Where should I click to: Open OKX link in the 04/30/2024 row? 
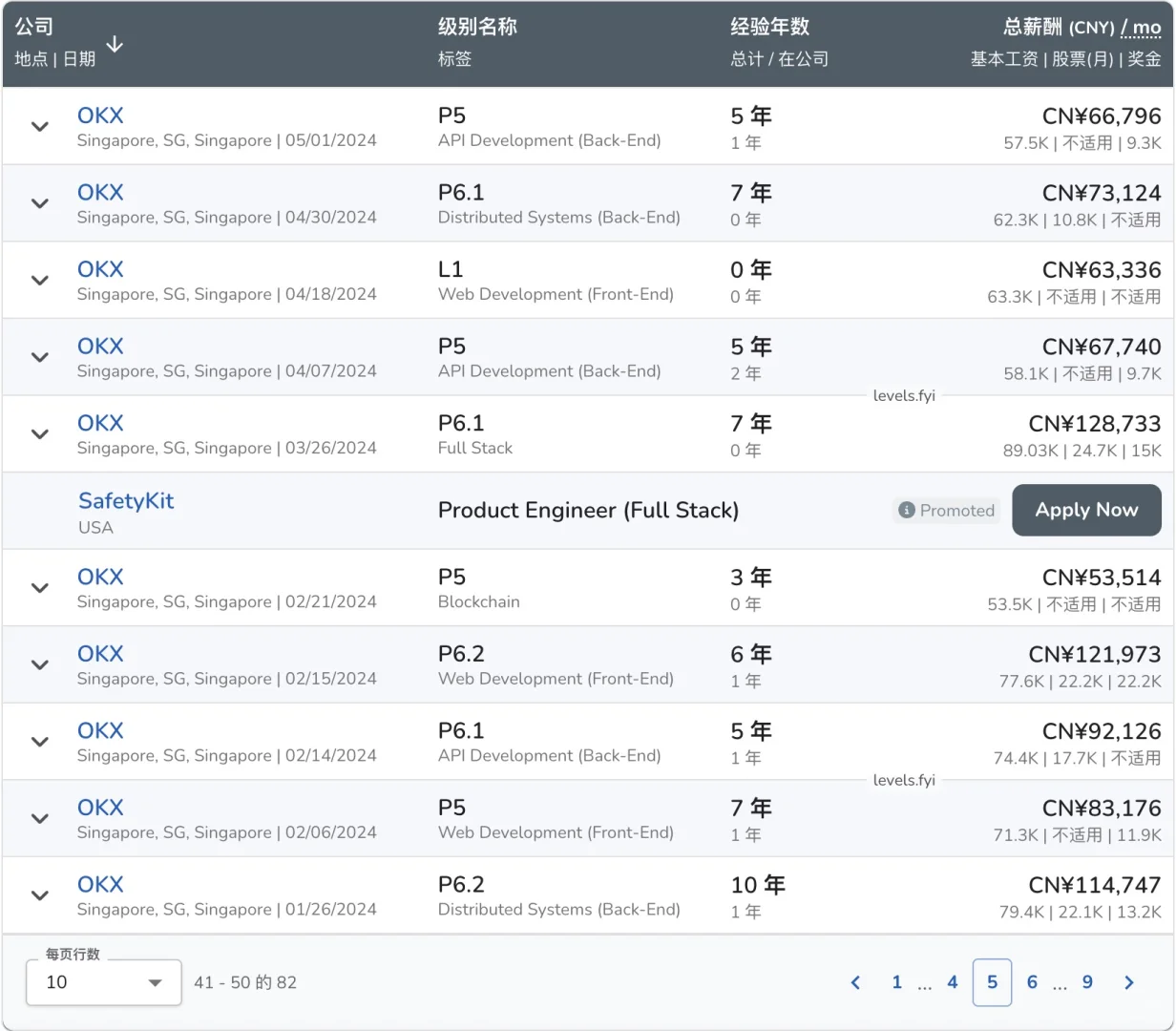pos(100,193)
